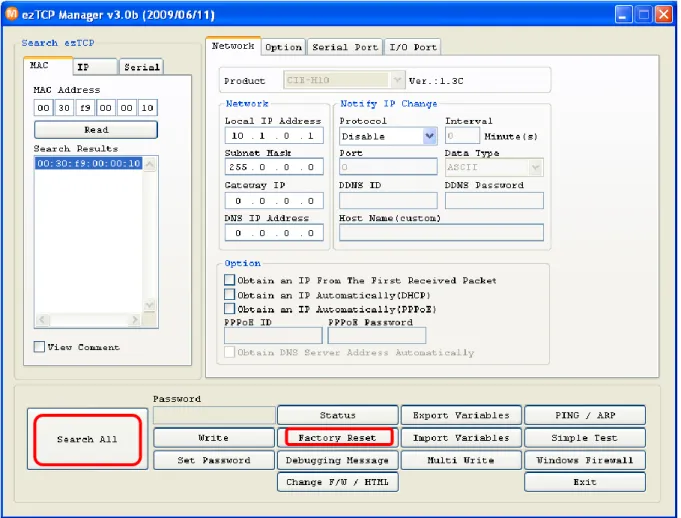Click search results scroll down arrow
The image size is (681, 518).
(x=149, y=305)
